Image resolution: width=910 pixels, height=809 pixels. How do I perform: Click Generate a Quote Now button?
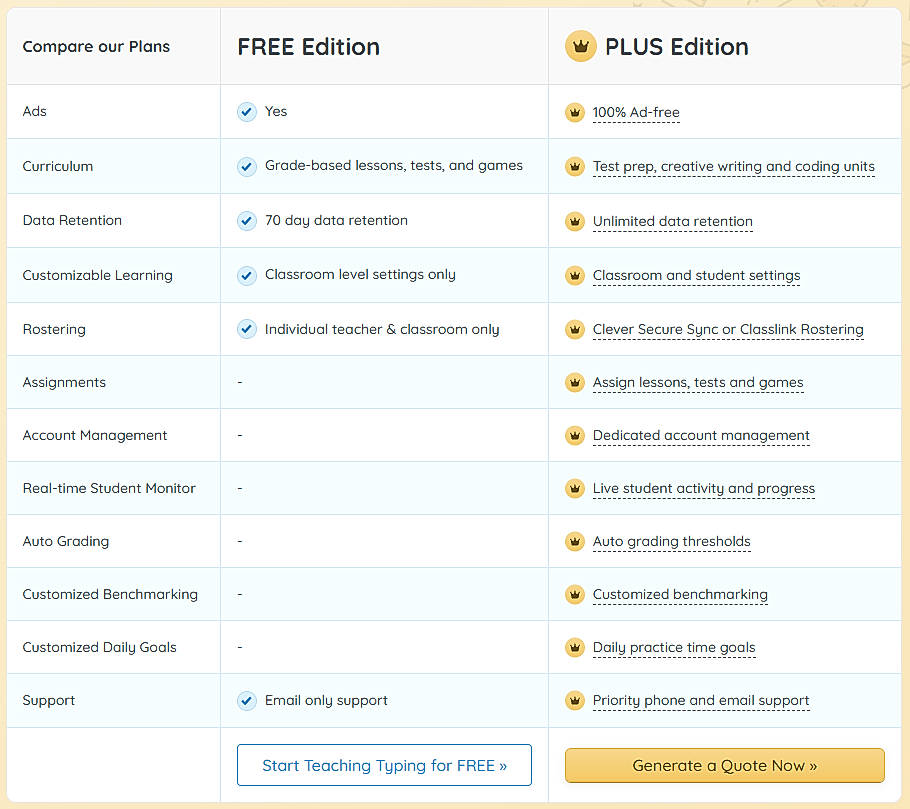tap(724, 765)
